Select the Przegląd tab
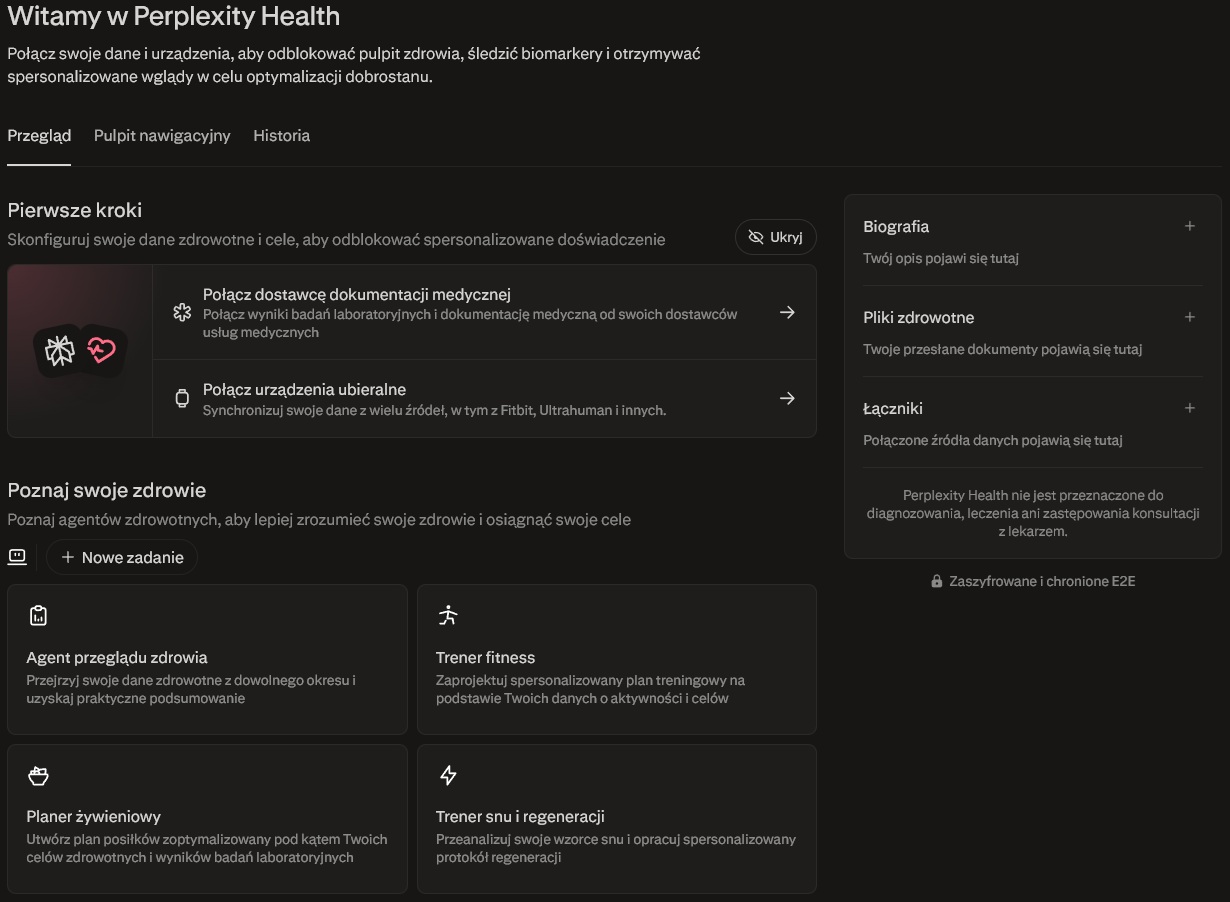 pyautogui.click(x=39, y=136)
